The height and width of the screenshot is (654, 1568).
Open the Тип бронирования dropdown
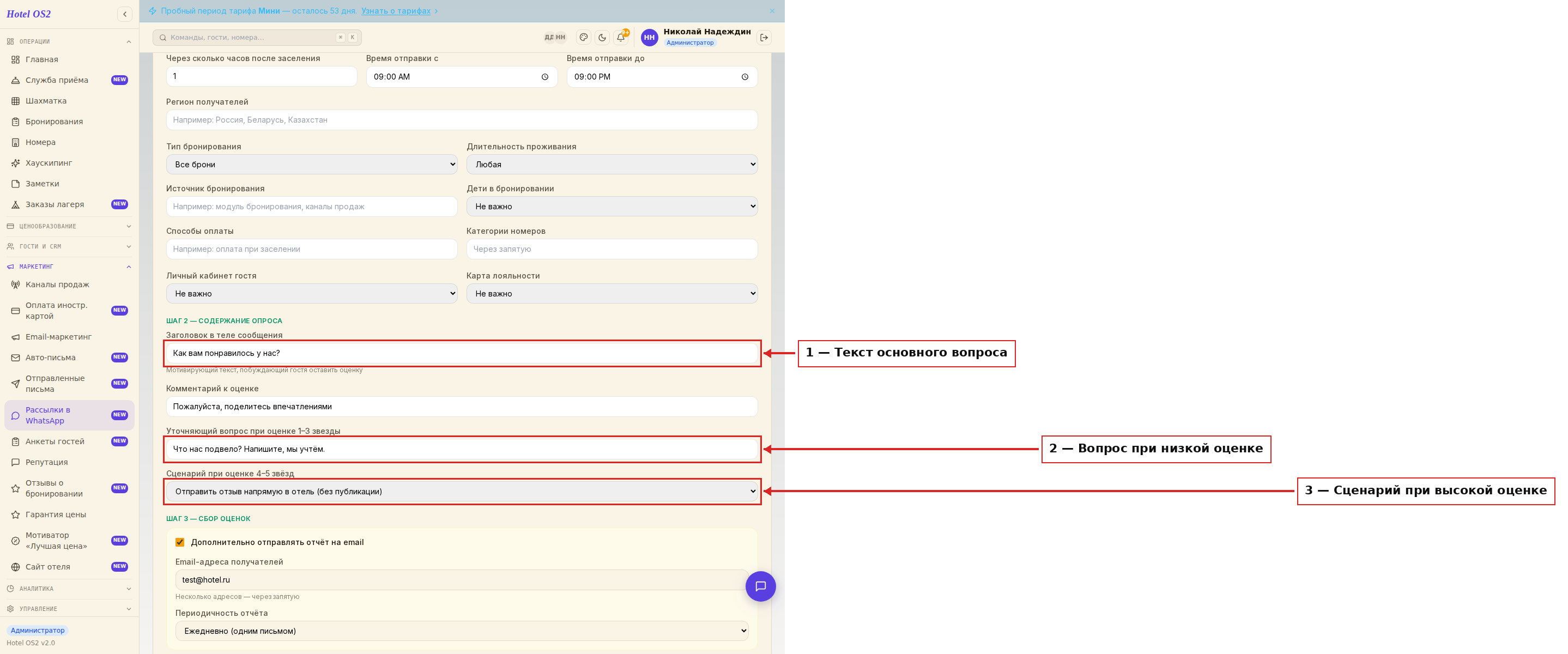tap(312, 165)
